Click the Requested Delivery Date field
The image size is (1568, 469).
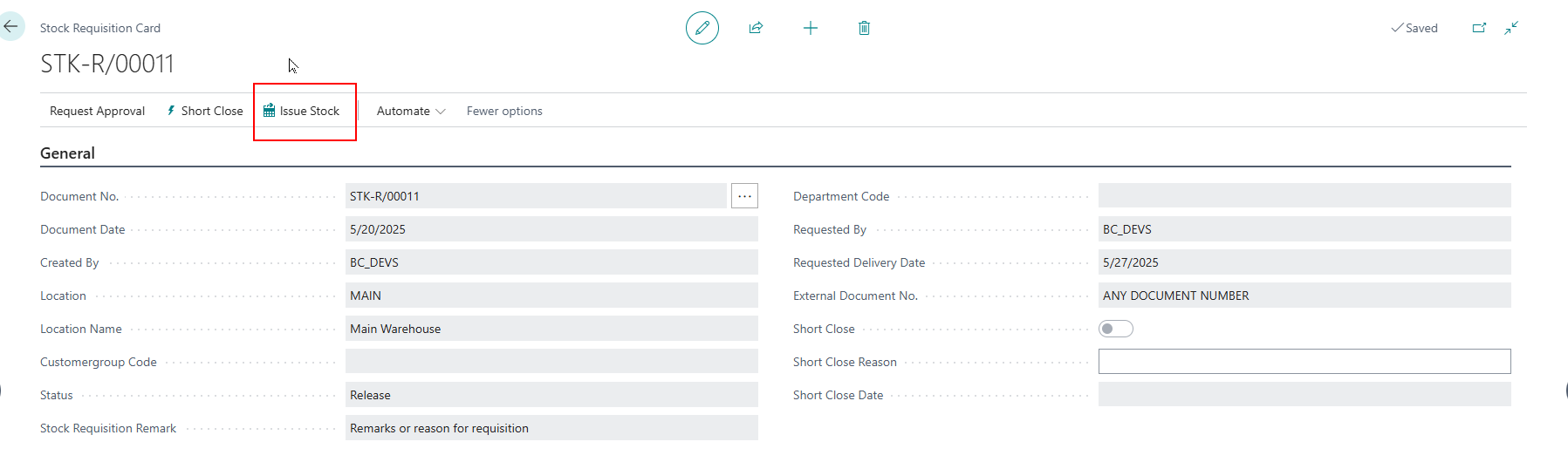pyautogui.click(x=1304, y=262)
